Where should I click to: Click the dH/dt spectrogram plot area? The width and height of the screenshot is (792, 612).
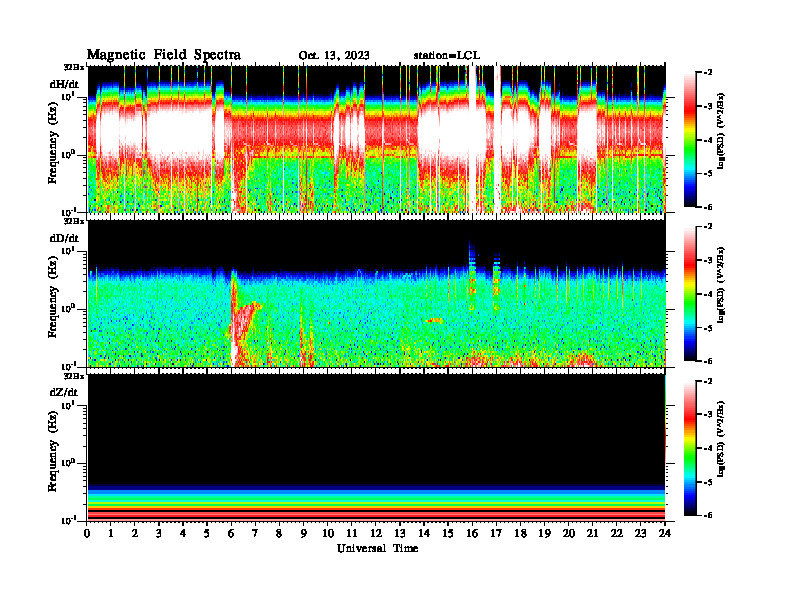coord(376,139)
